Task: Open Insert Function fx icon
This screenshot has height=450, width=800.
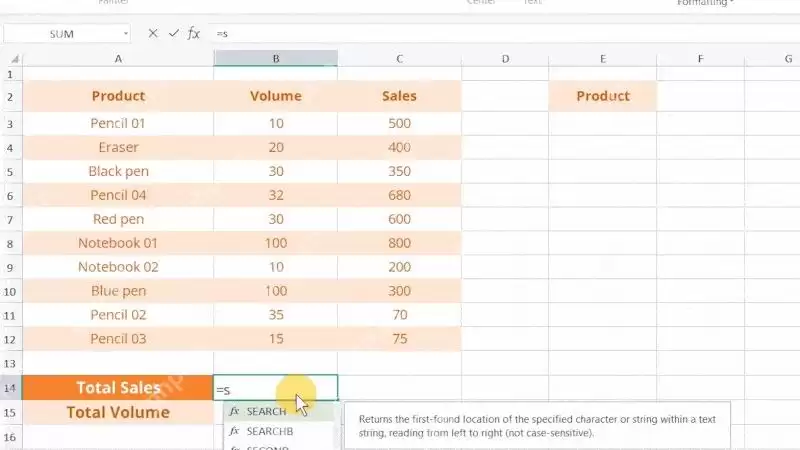Action: 193,34
